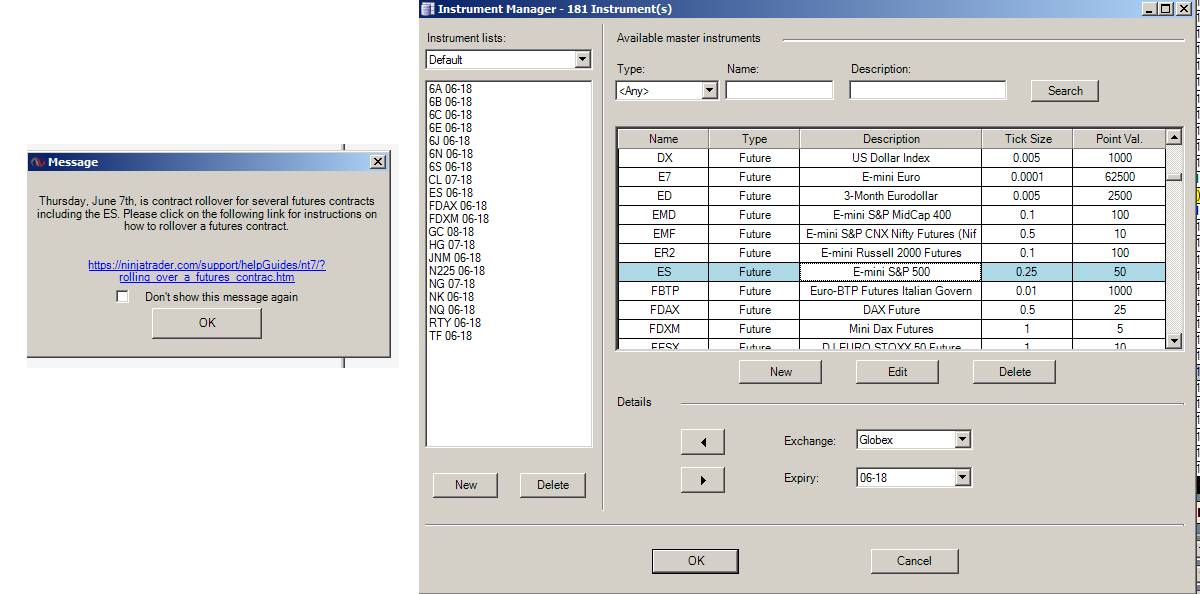Click the DAX Future description cell
Viewport: 1200px width, 594px height.
pos(891,310)
